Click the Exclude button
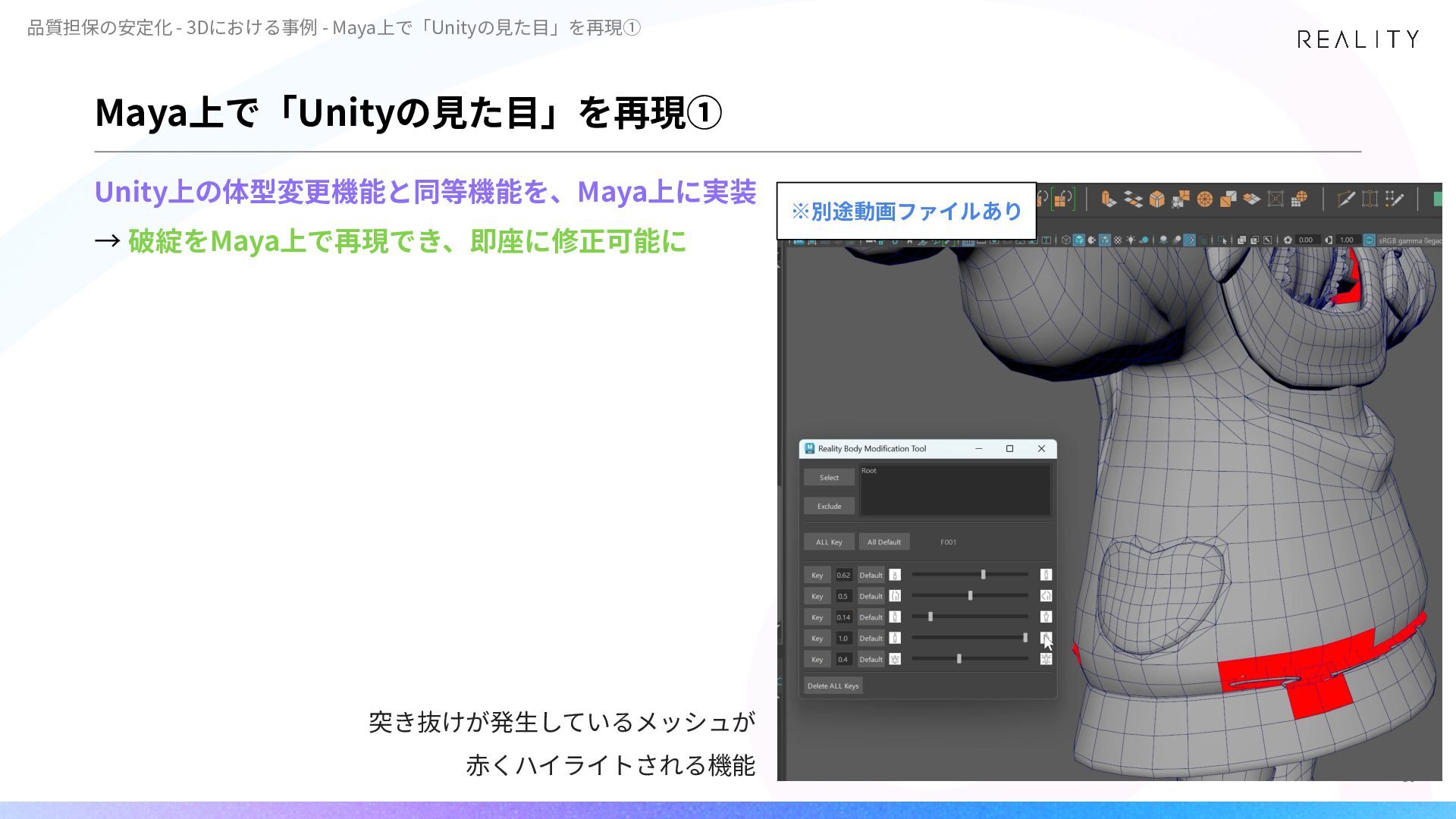This screenshot has height=819, width=1456. point(829,507)
